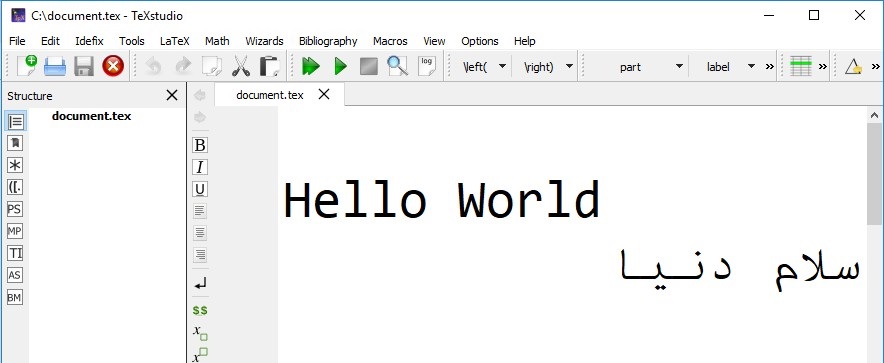Expand the \left( delimiter dropdown
Viewport: 884px width, 363px height.
click(x=501, y=67)
